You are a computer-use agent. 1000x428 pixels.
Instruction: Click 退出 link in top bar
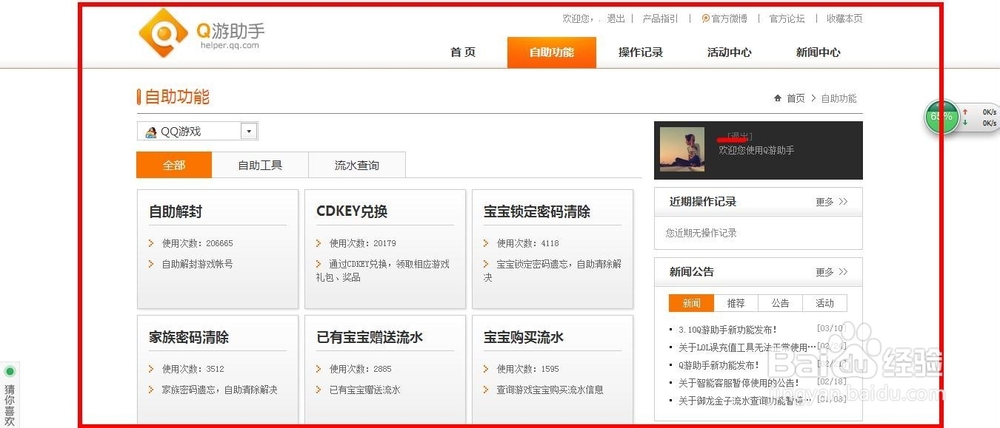pos(616,19)
